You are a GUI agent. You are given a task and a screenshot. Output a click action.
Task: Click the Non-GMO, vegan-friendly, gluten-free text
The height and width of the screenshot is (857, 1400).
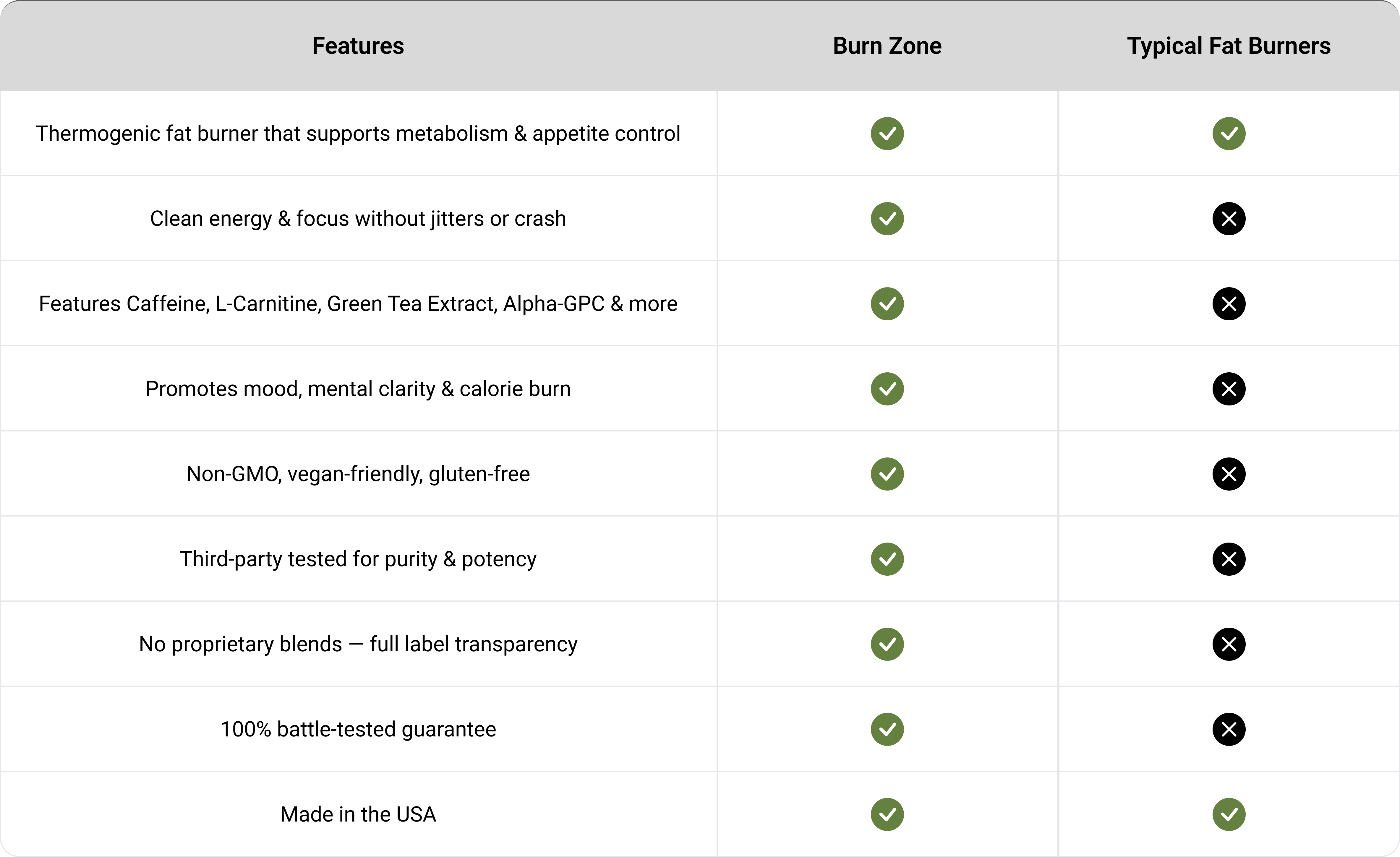358,474
